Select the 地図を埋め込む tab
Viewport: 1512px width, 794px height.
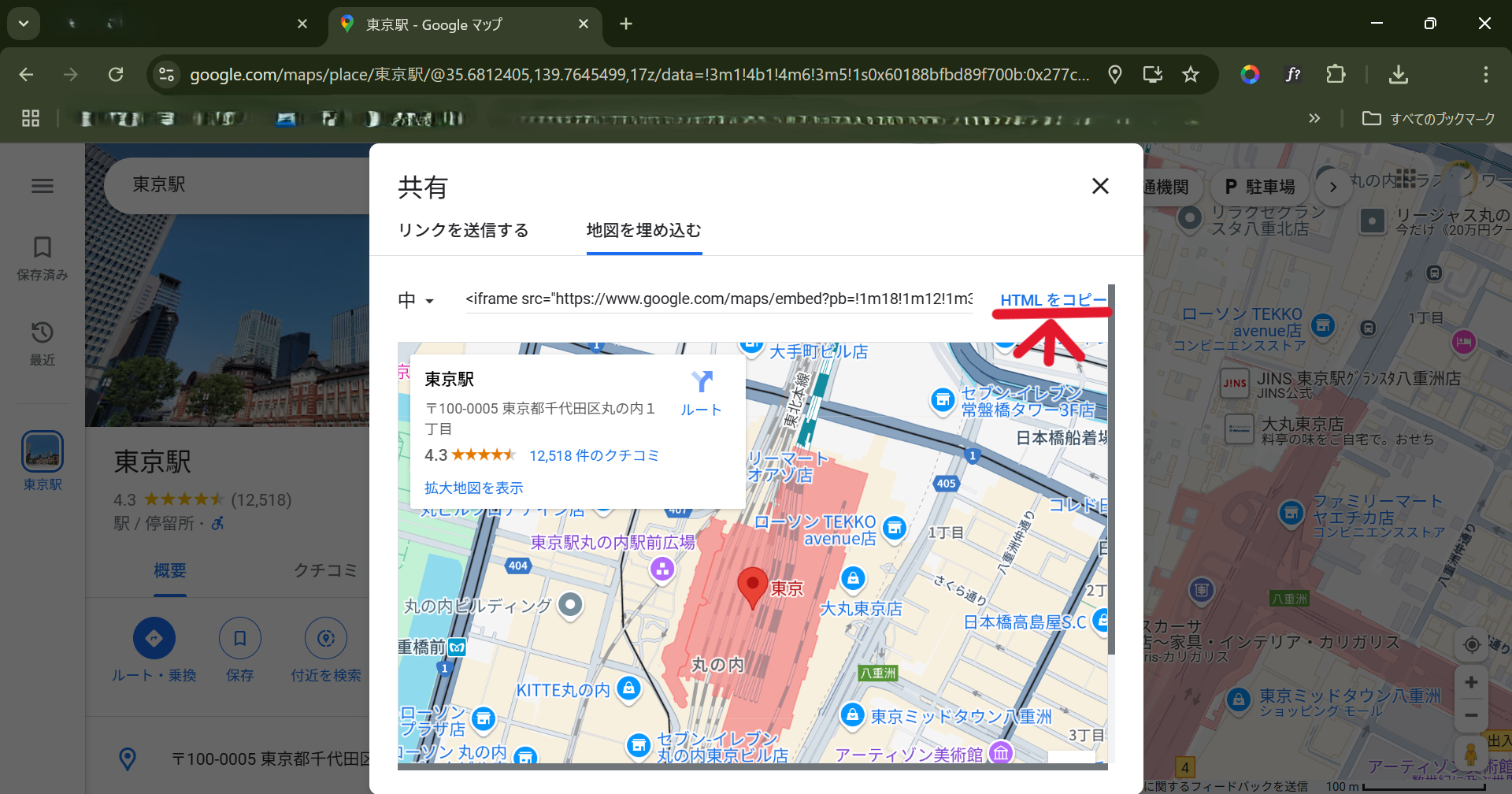(643, 230)
